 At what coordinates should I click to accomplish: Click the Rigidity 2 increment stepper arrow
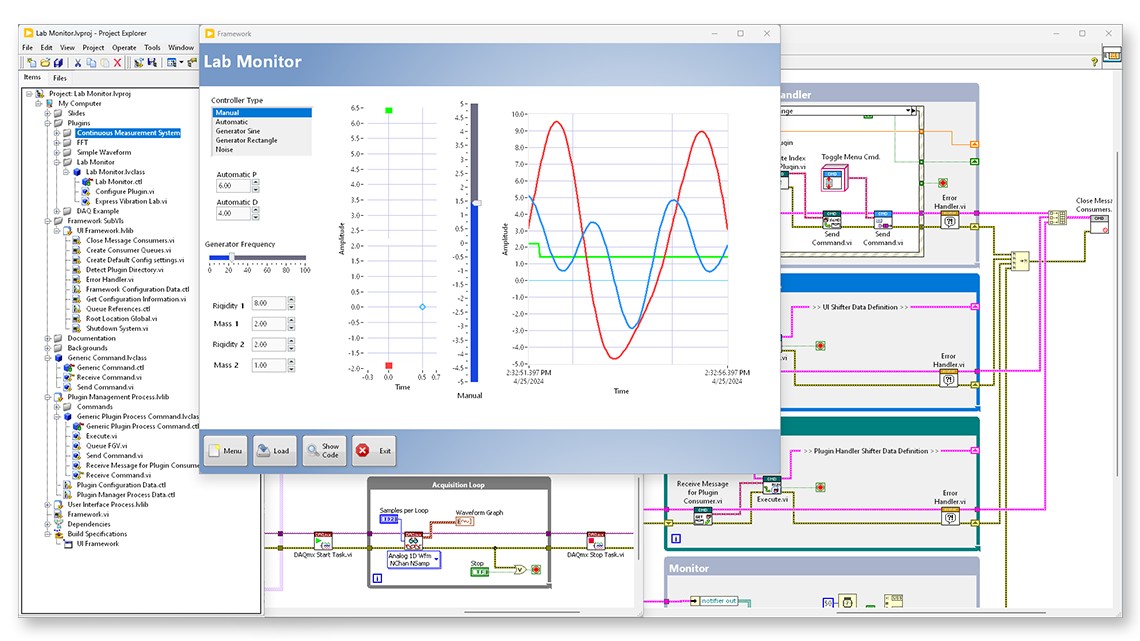pyautogui.click(x=291, y=341)
